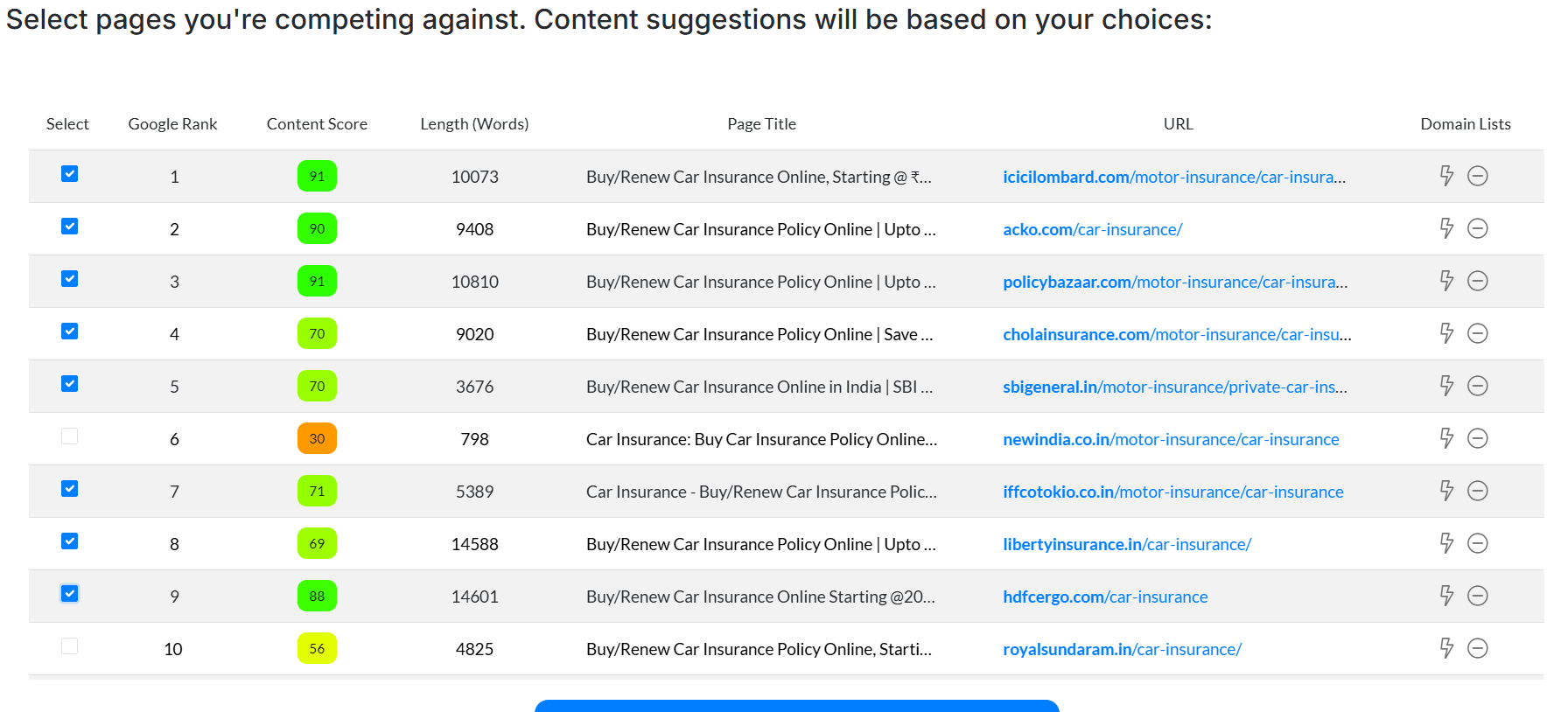Open the acko.com/car-insurance/ link

pyautogui.click(x=1092, y=229)
